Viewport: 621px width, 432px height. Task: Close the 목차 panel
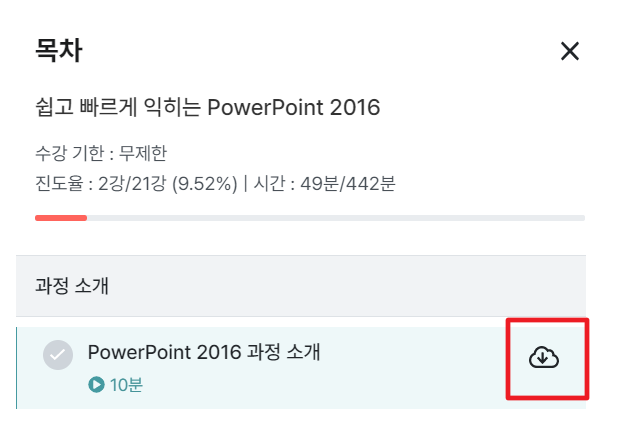coord(570,51)
